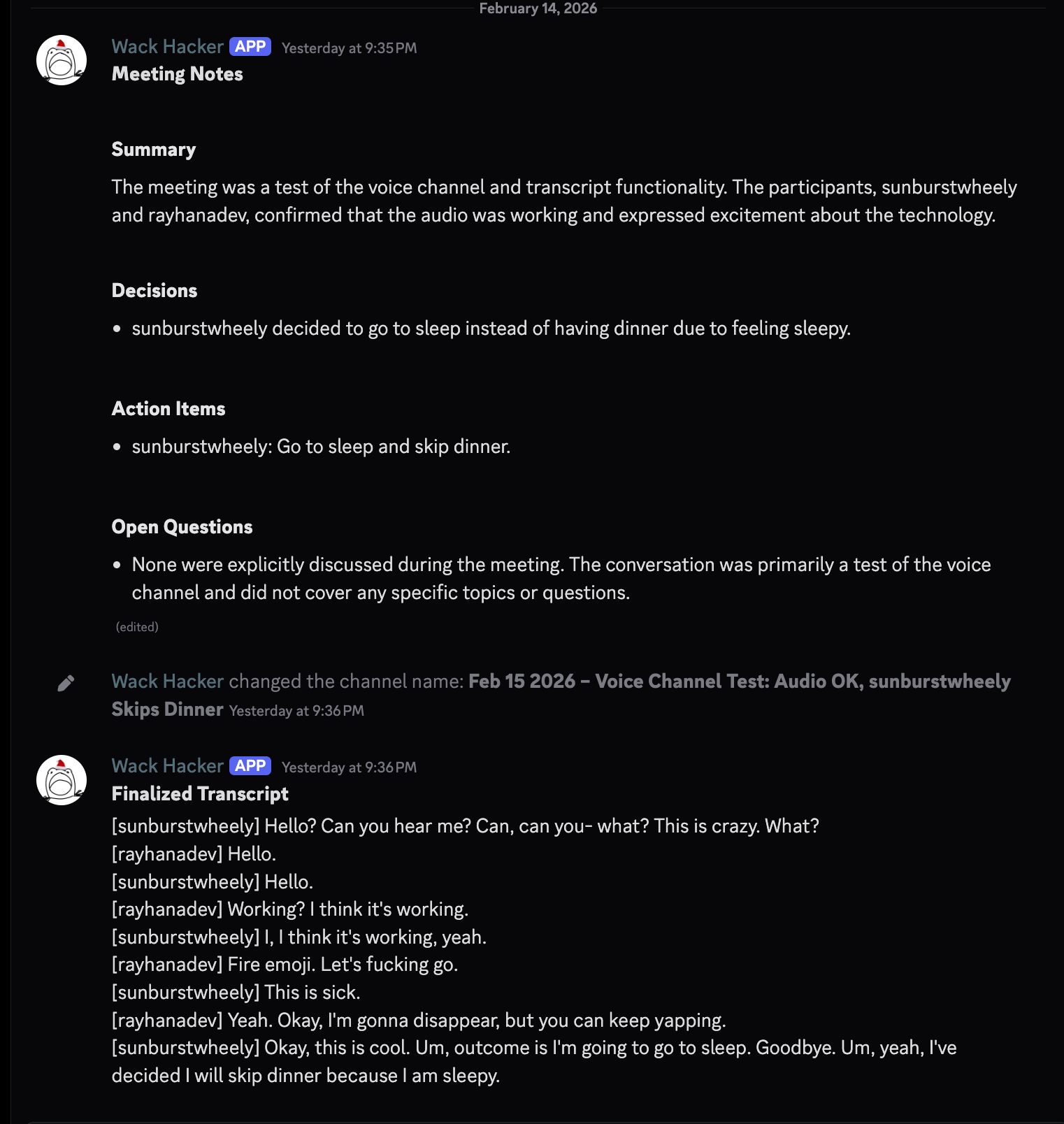Open Wack Hacker profile from Meeting Notes username

(168, 47)
